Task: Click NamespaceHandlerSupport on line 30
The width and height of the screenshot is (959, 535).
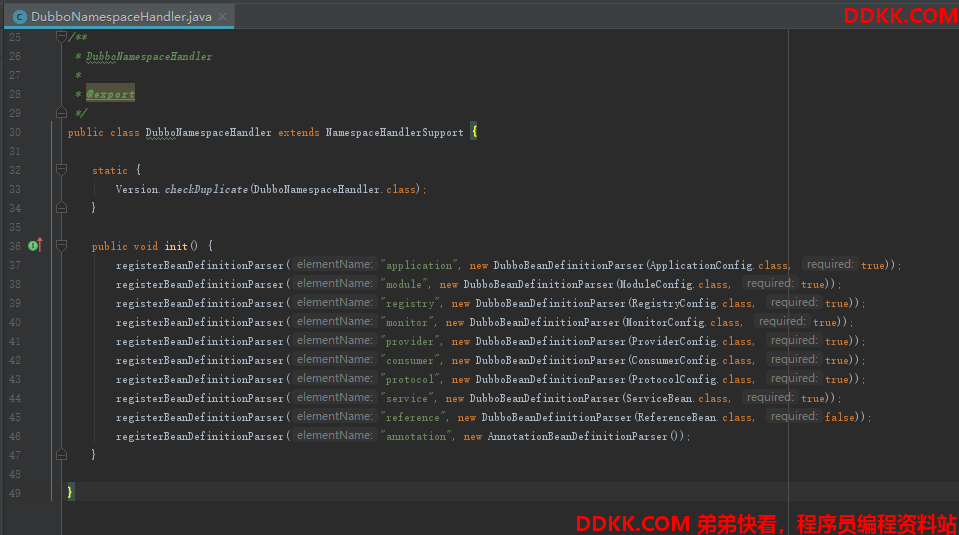Action: [x=394, y=132]
